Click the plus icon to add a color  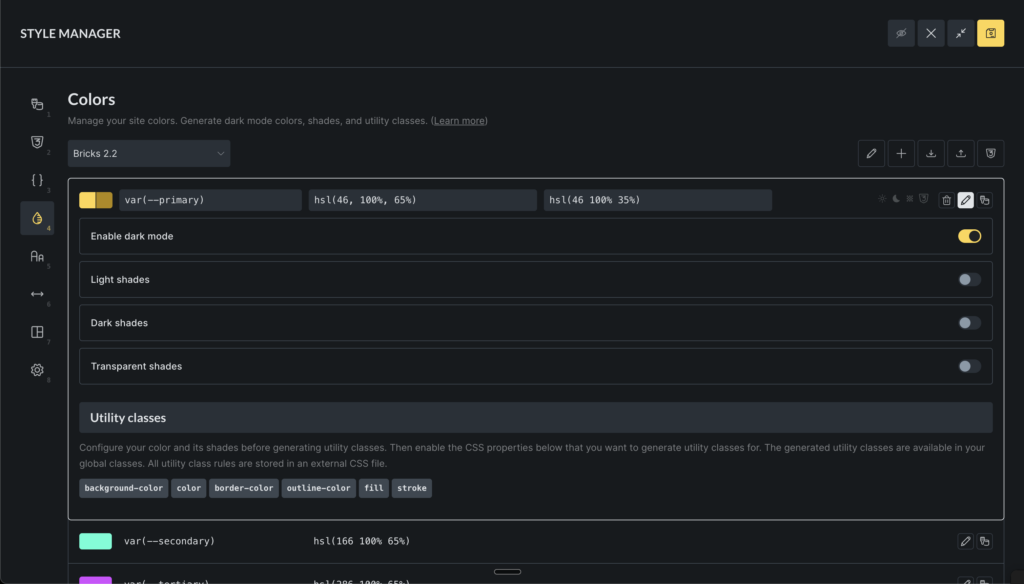coord(901,153)
